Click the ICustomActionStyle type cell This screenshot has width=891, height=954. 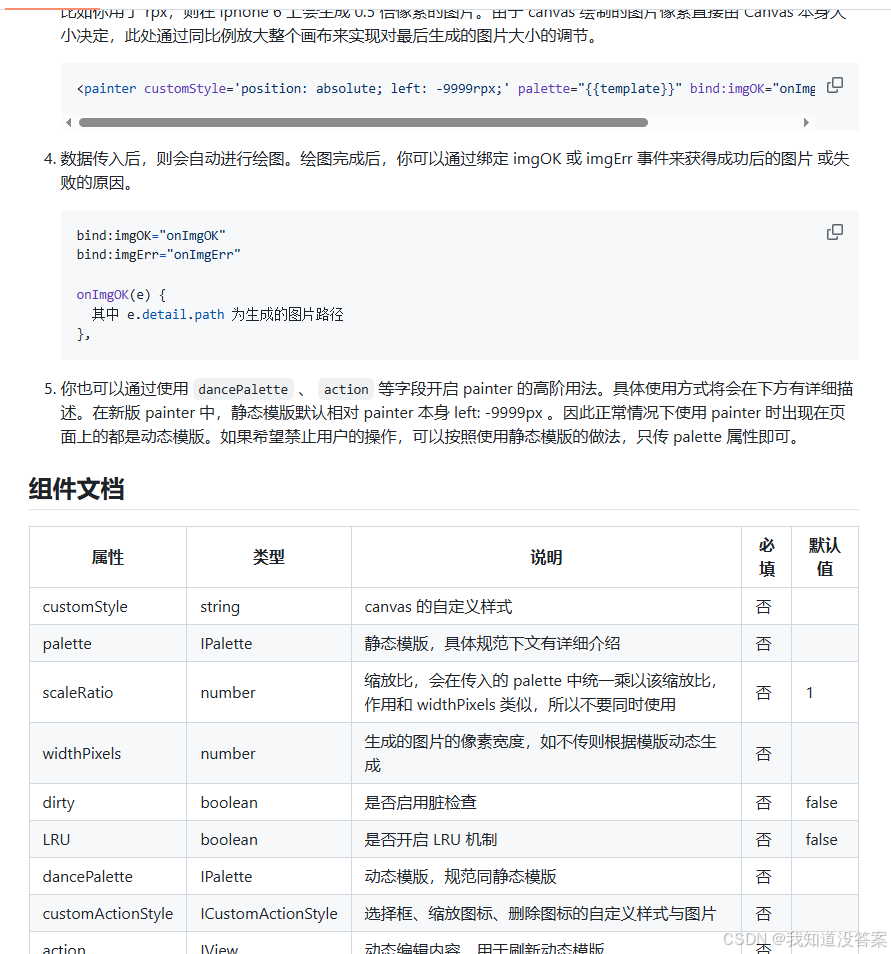[x=269, y=913]
